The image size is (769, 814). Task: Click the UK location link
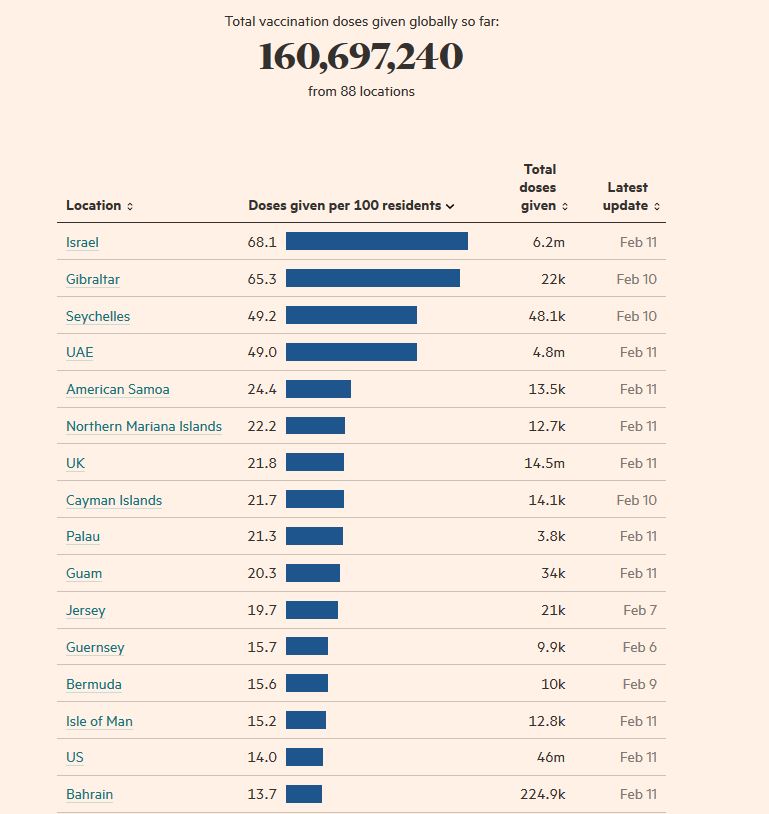pyautogui.click(x=76, y=464)
